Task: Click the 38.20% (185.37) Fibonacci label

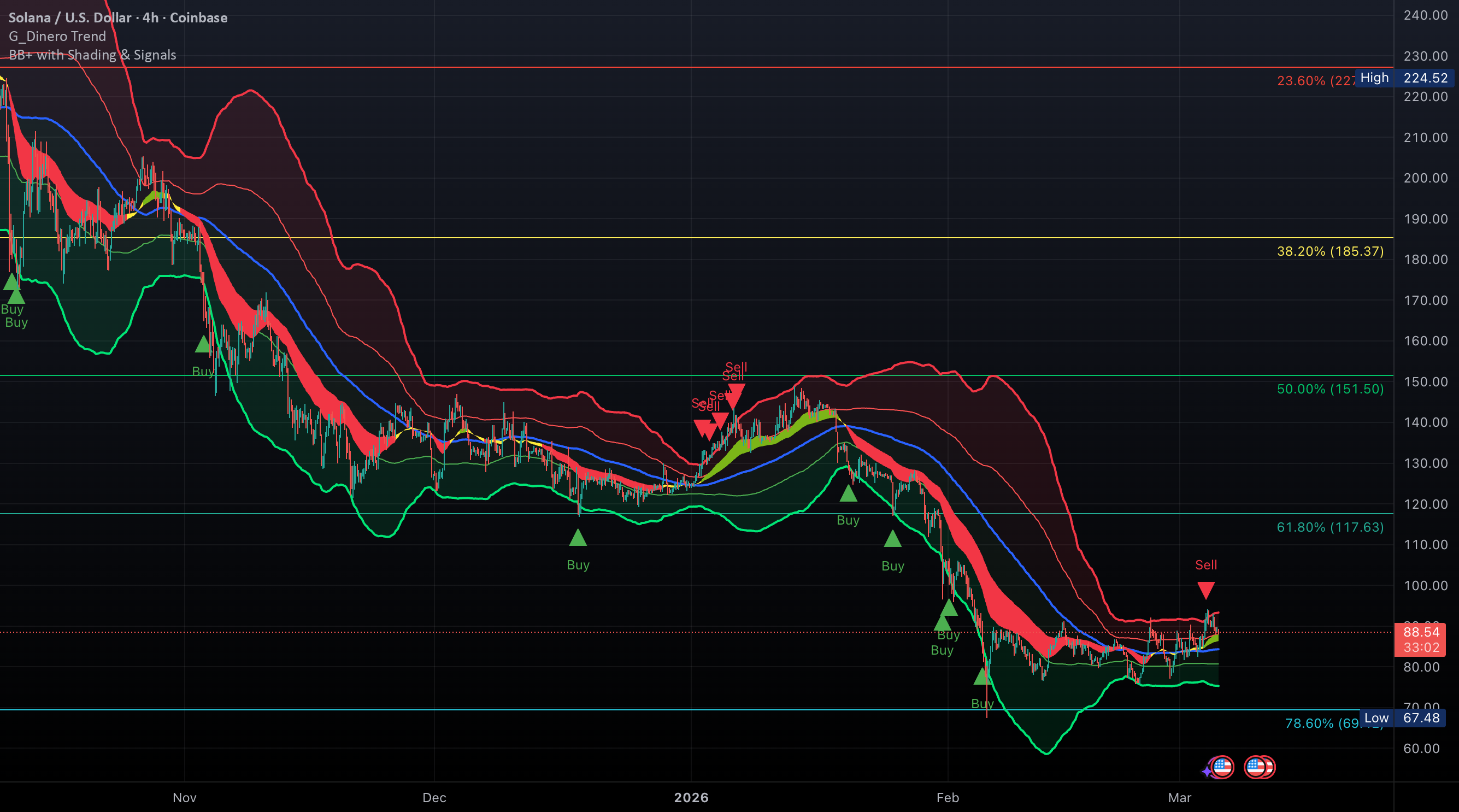Action: 1330,251
